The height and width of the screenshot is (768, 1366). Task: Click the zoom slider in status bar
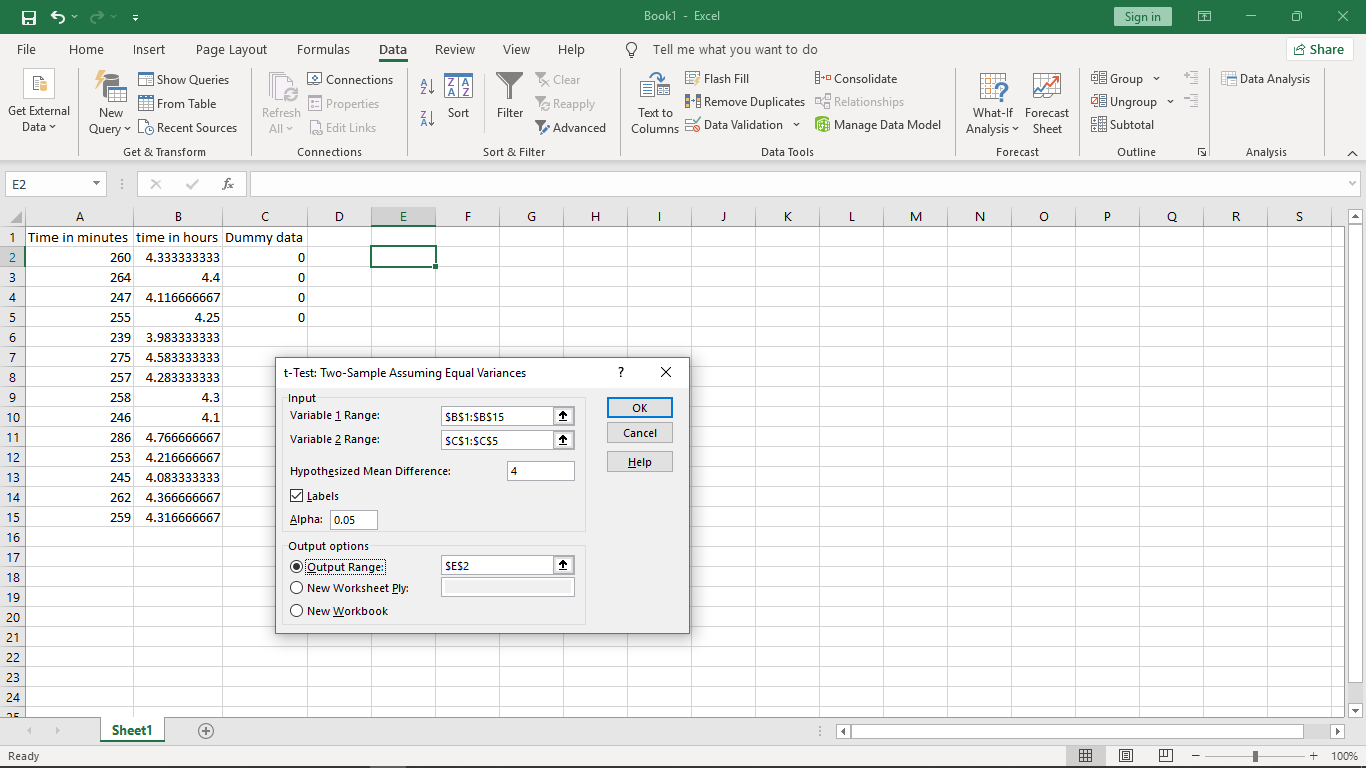point(1255,757)
